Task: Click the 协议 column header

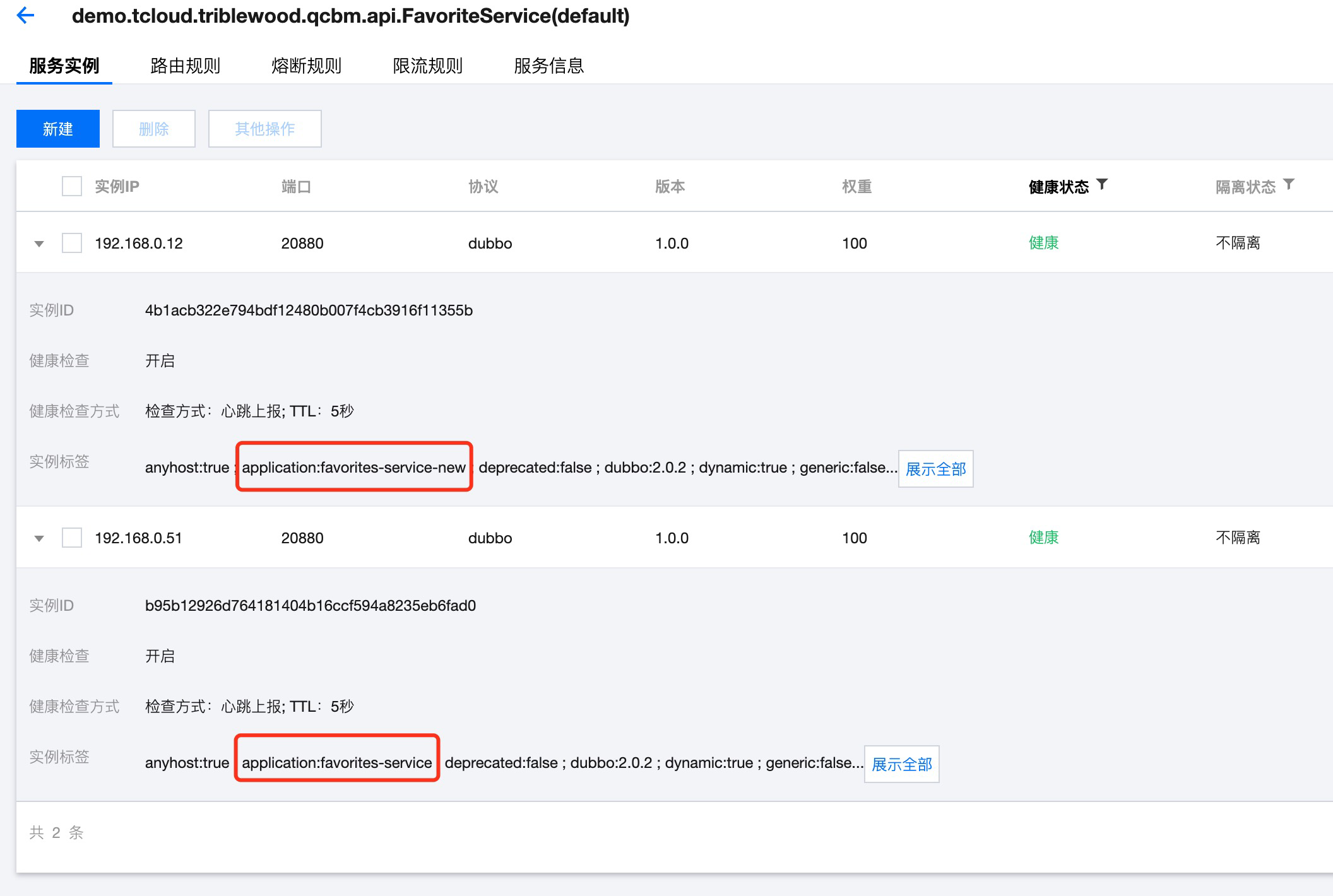Action: [x=483, y=186]
